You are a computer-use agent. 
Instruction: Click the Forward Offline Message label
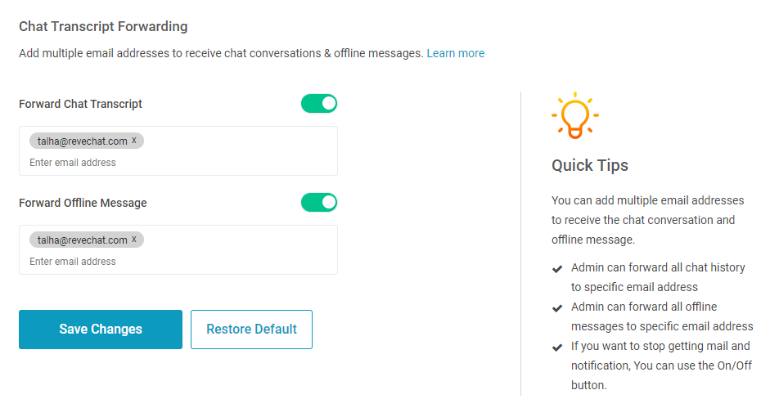pyautogui.click(x=83, y=202)
